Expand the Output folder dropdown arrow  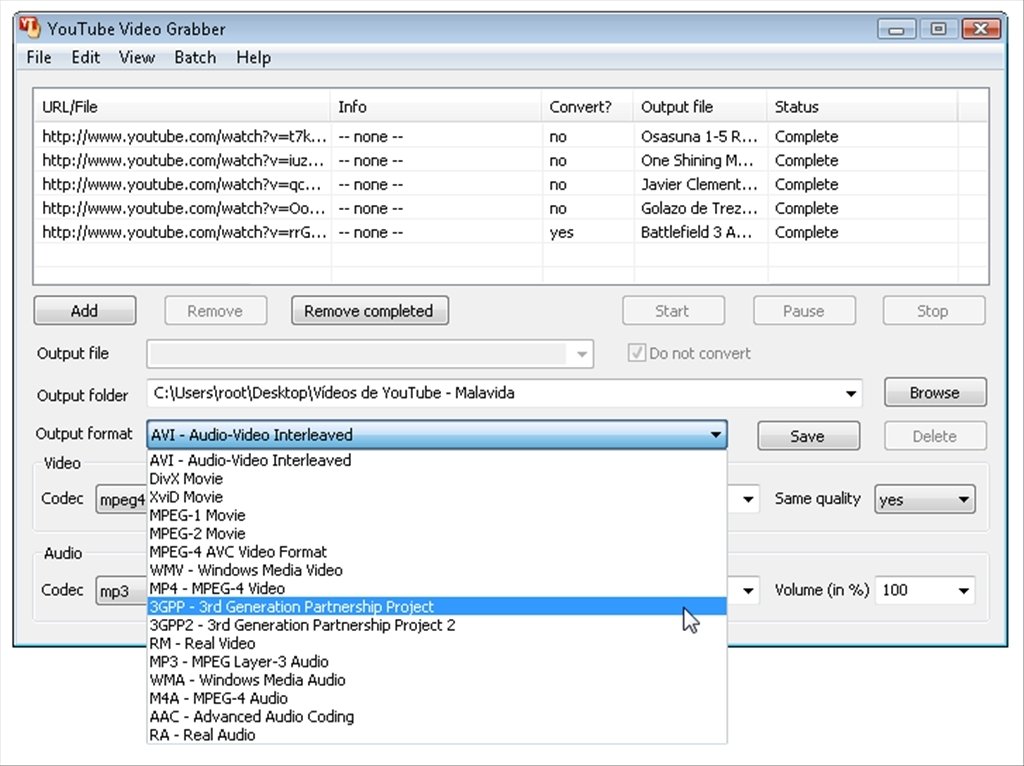[850, 393]
